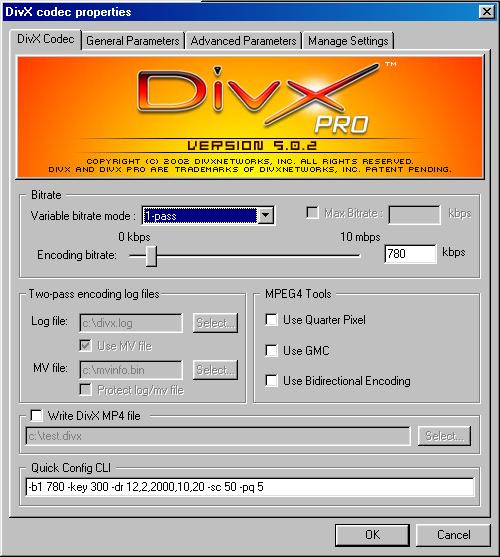Click Select button next to Log file

pos(215,323)
